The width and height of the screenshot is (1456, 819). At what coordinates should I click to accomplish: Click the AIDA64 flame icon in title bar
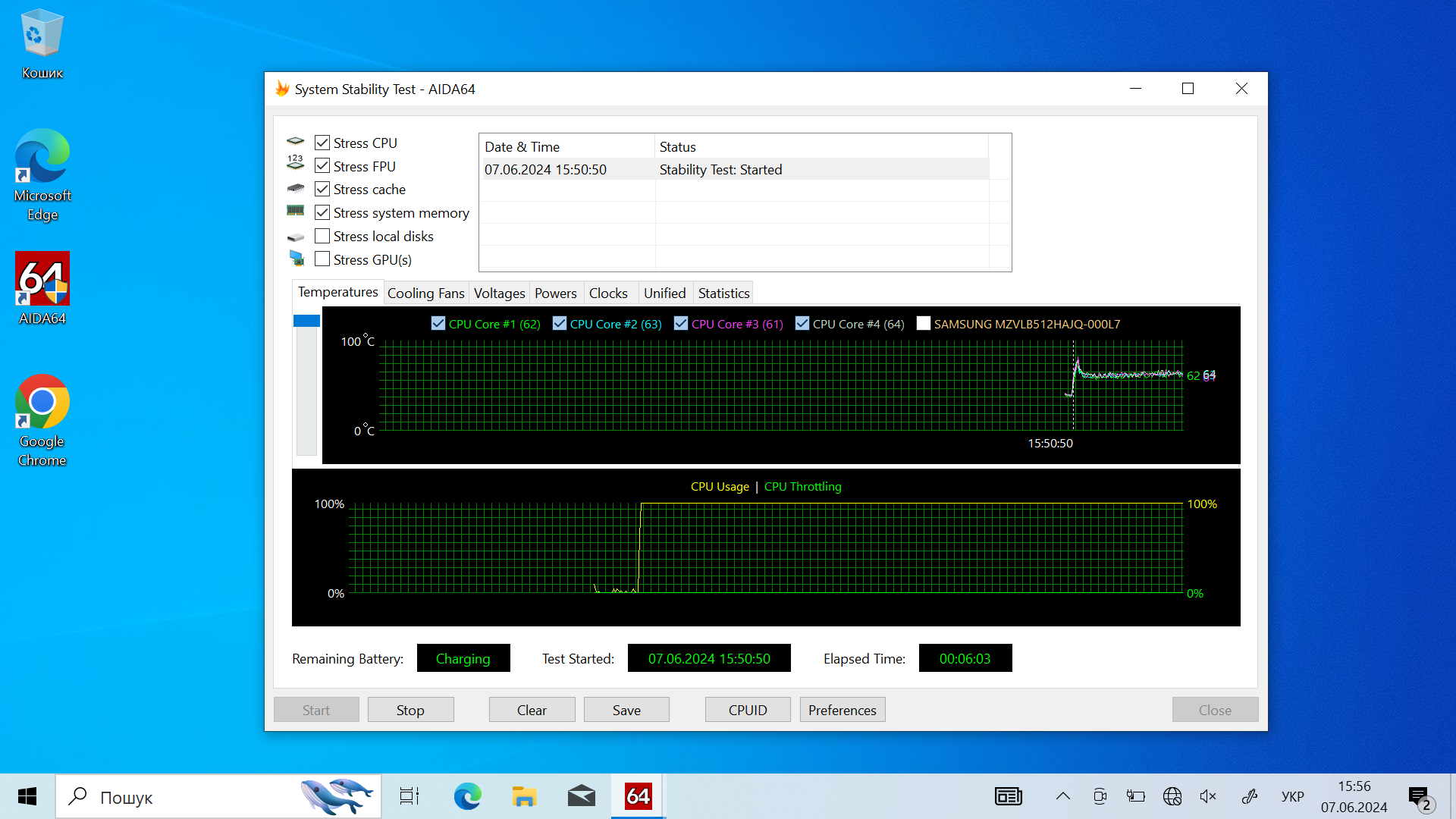282,89
